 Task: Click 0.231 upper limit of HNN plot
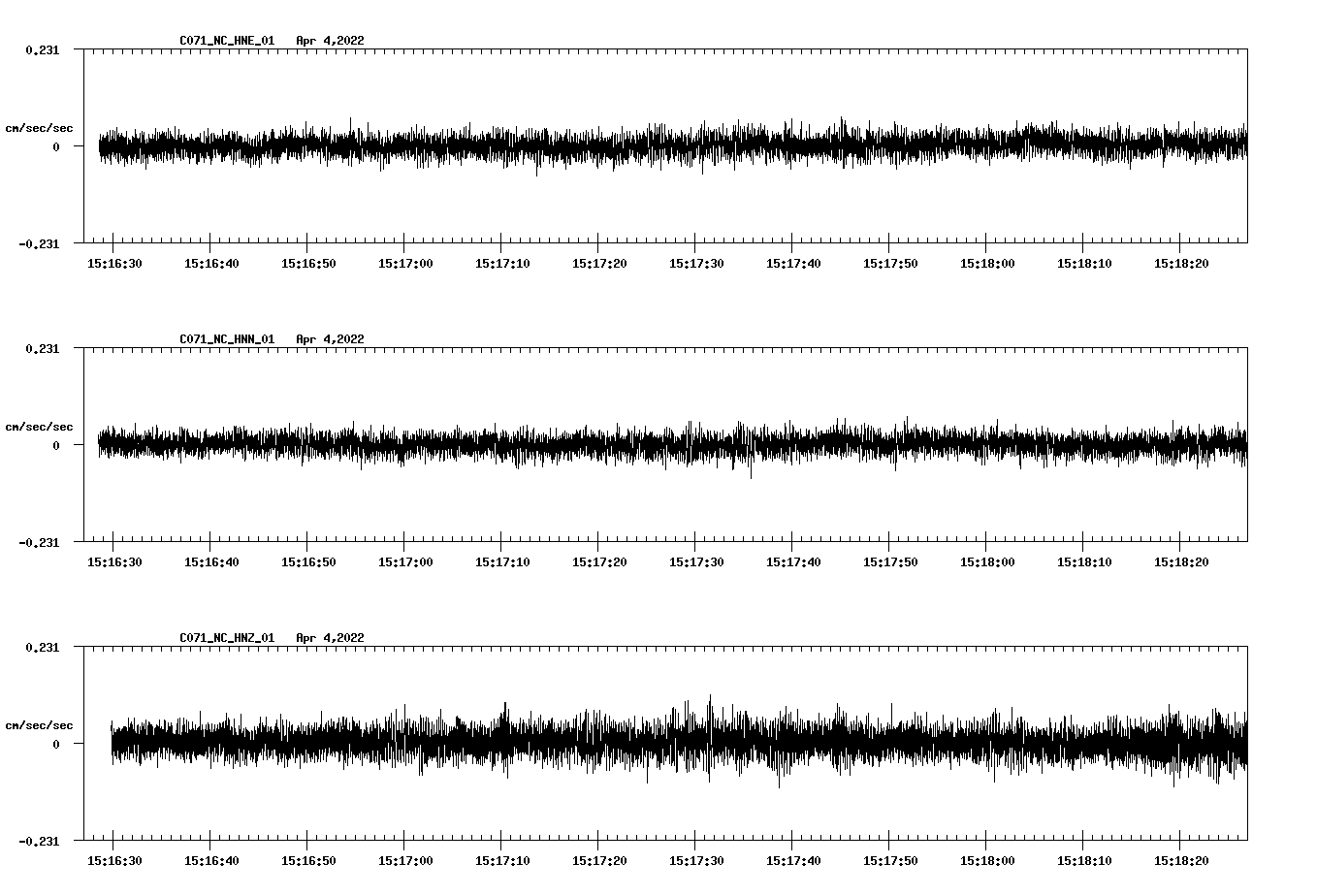coord(43,349)
